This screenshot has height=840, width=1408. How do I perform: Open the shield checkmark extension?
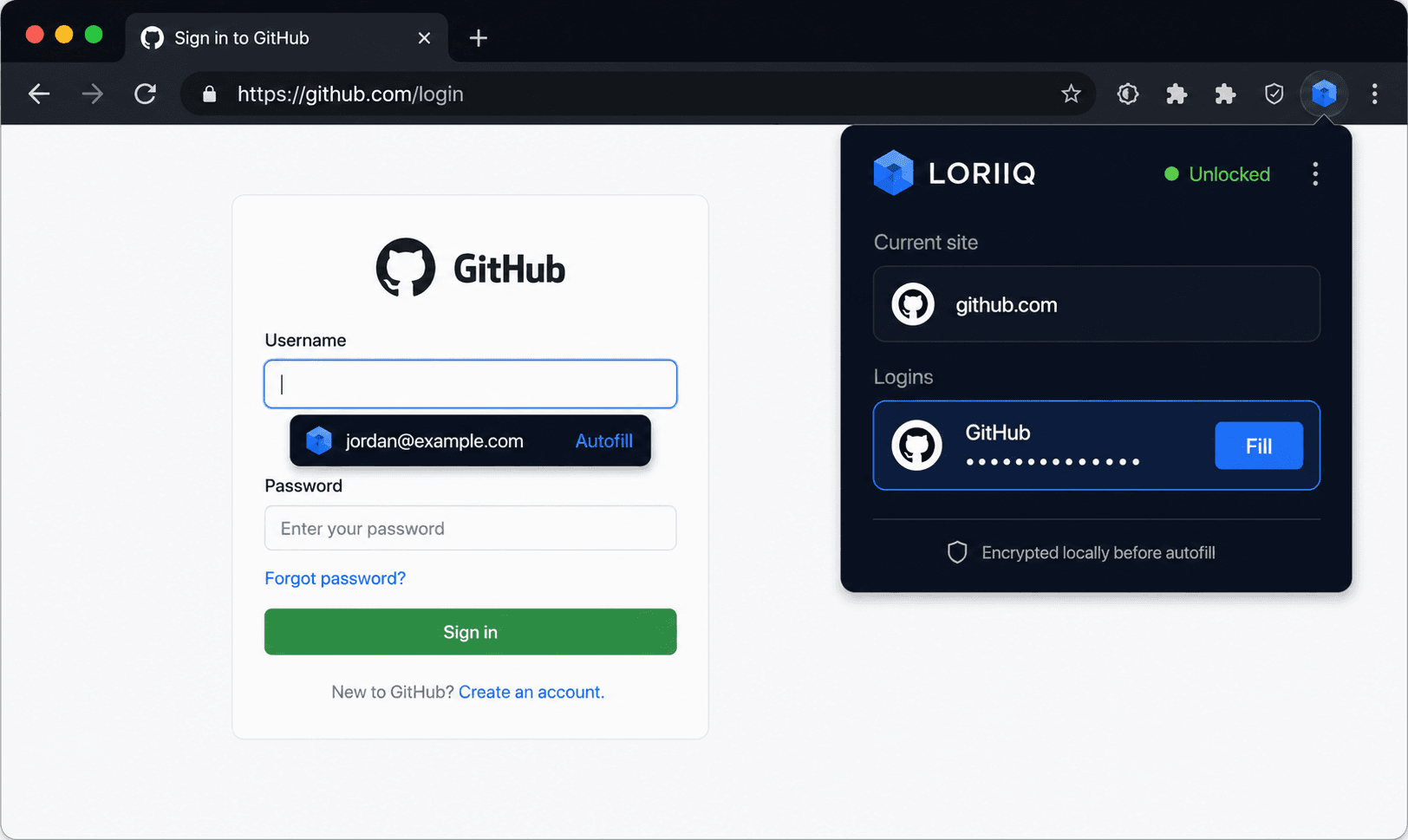point(1274,94)
